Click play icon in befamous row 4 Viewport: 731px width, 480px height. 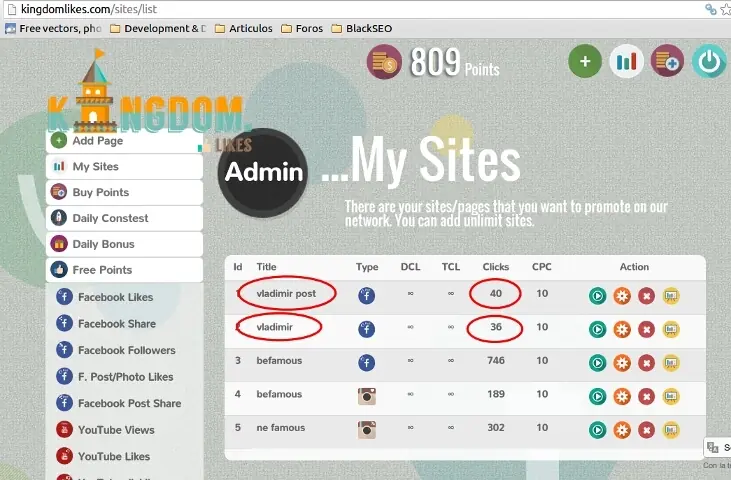click(x=597, y=396)
